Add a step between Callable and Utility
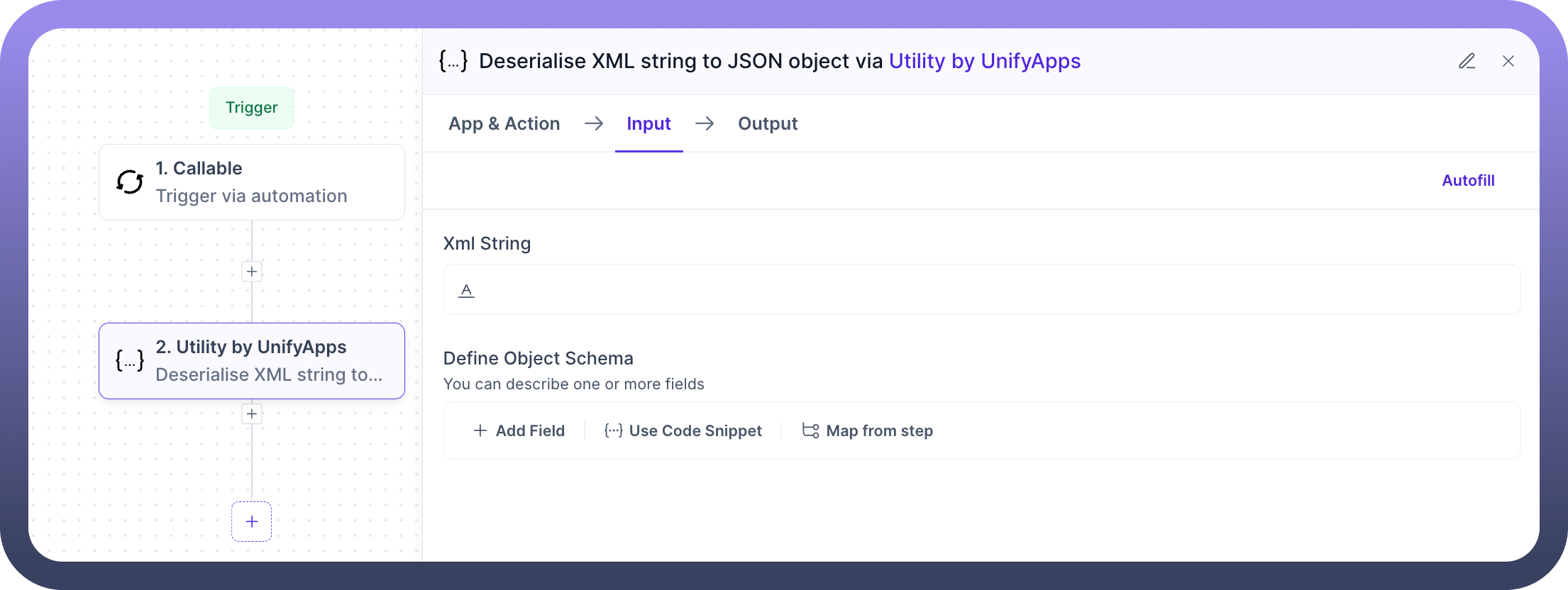The image size is (1568, 590). pyautogui.click(x=252, y=272)
